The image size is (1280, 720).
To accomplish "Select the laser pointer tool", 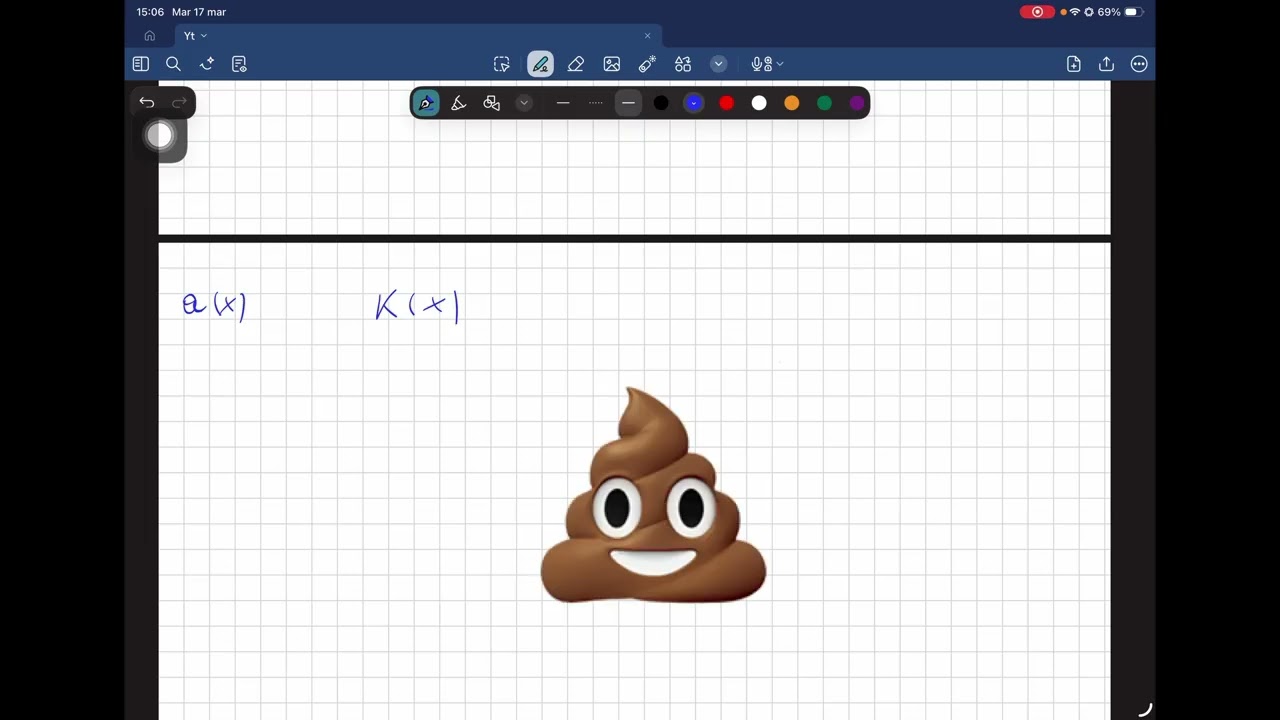I will coord(647,64).
